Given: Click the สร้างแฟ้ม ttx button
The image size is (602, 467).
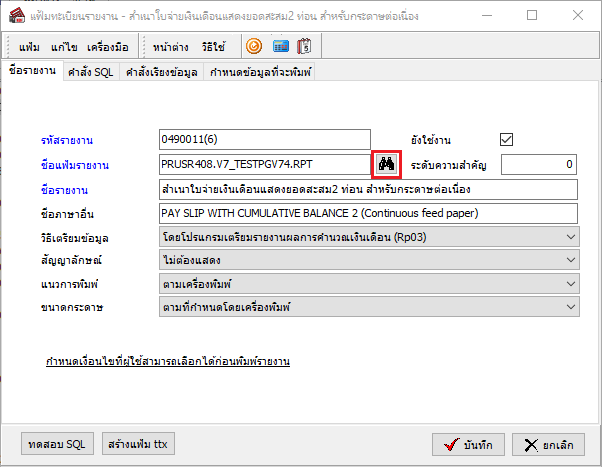Looking at the screenshot, I should (x=140, y=443).
